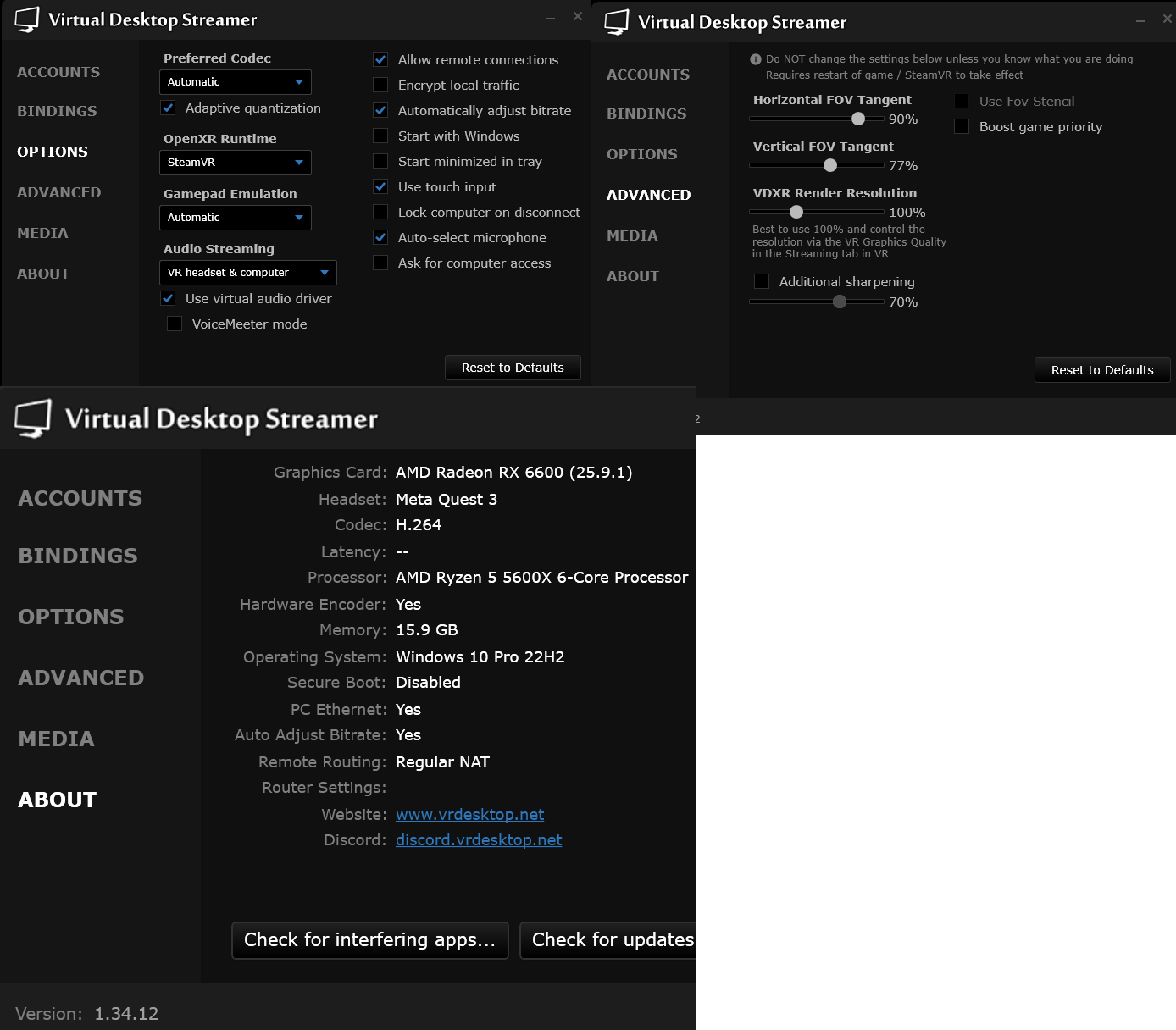Switch to OPTIONS from the Advanced window
The height and width of the screenshot is (1030, 1176).
click(642, 155)
